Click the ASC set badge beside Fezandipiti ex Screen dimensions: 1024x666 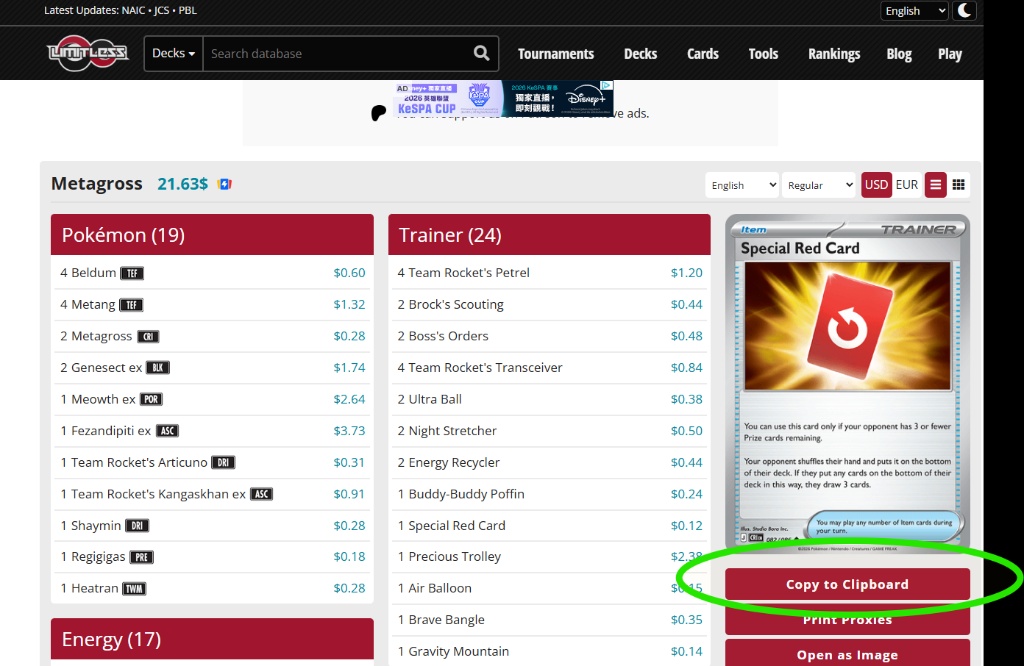pos(167,431)
